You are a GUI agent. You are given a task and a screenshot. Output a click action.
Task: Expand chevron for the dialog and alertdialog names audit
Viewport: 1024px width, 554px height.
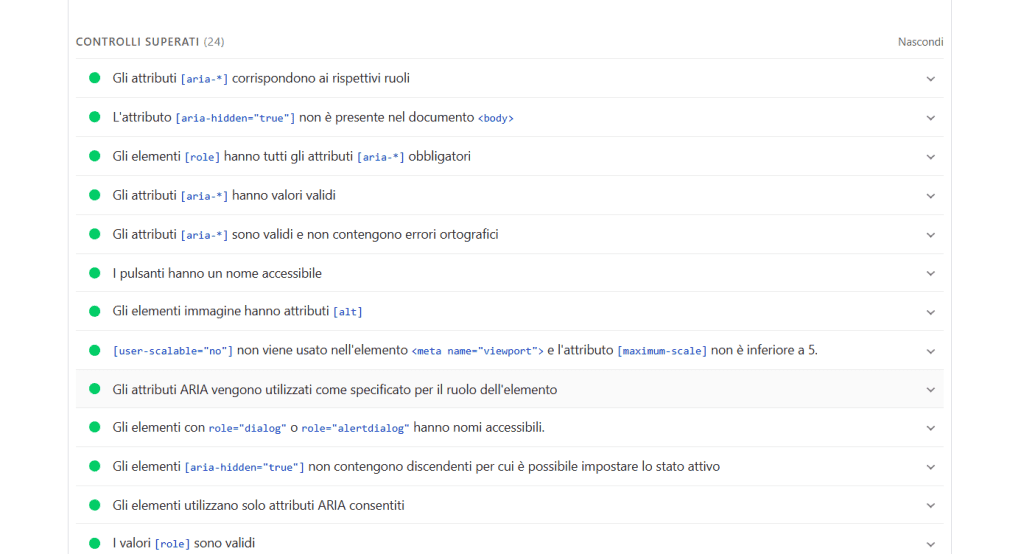[931, 427]
